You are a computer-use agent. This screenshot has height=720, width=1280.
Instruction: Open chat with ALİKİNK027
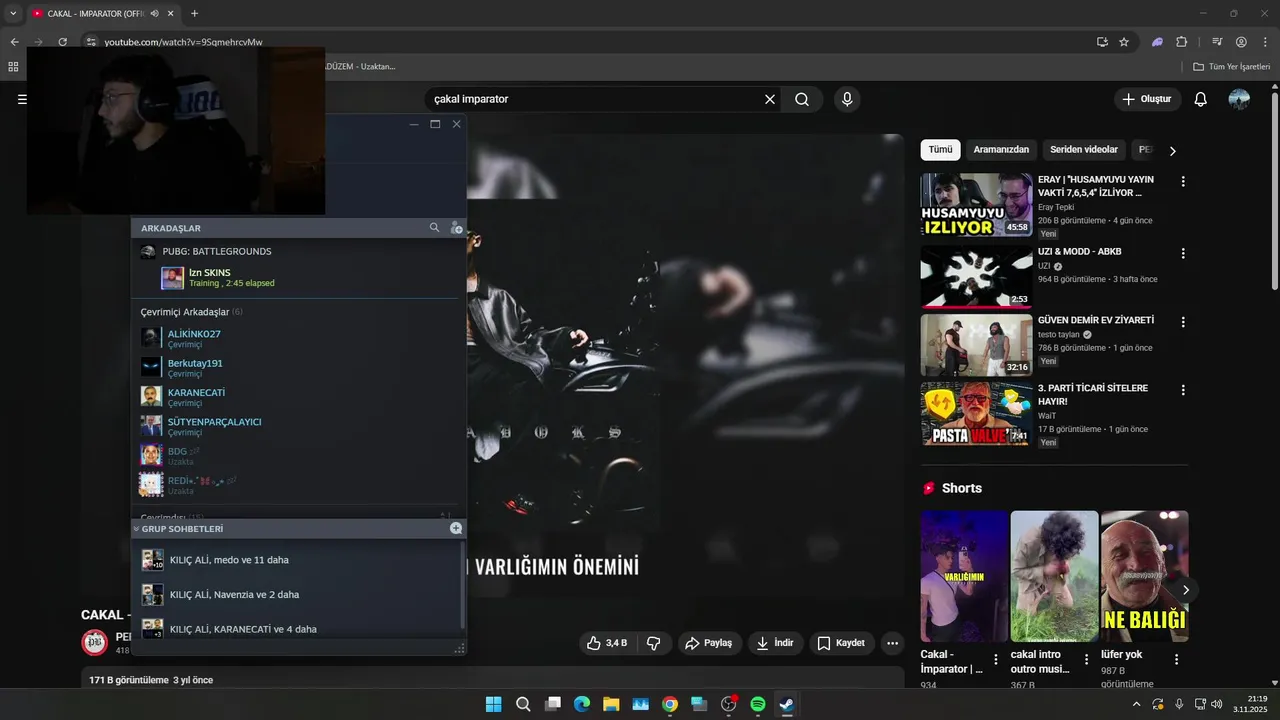pos(298,338)
